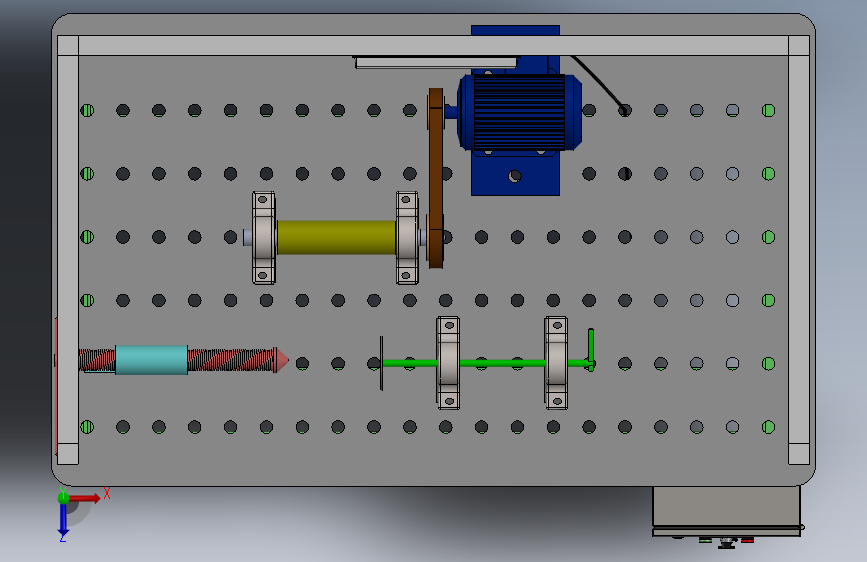Select left bearing block on yellow shaft

pyautogui.click(x=264, y=238)
